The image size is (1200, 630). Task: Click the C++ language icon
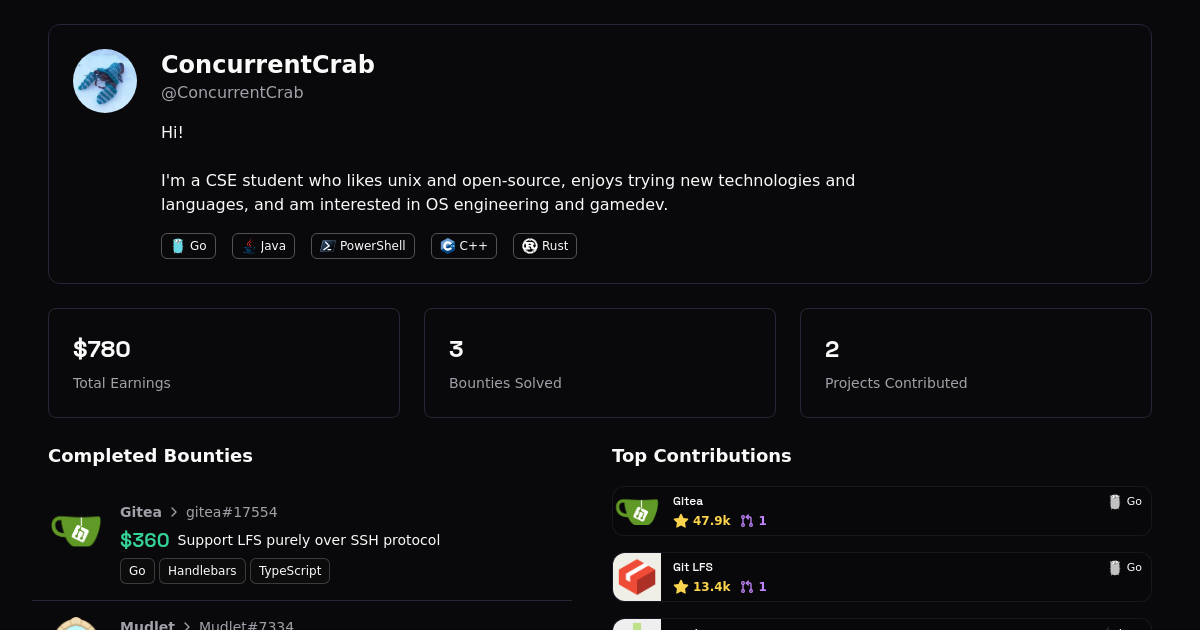coord(446,245)
